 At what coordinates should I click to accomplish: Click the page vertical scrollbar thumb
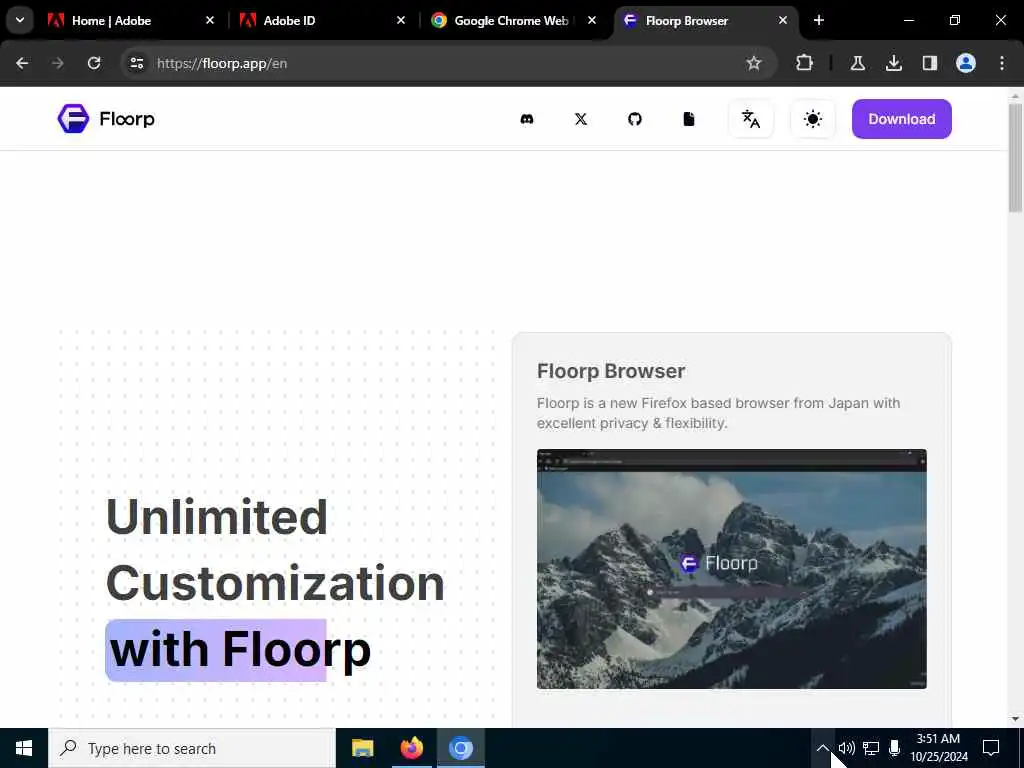[x=1015, y=158]
